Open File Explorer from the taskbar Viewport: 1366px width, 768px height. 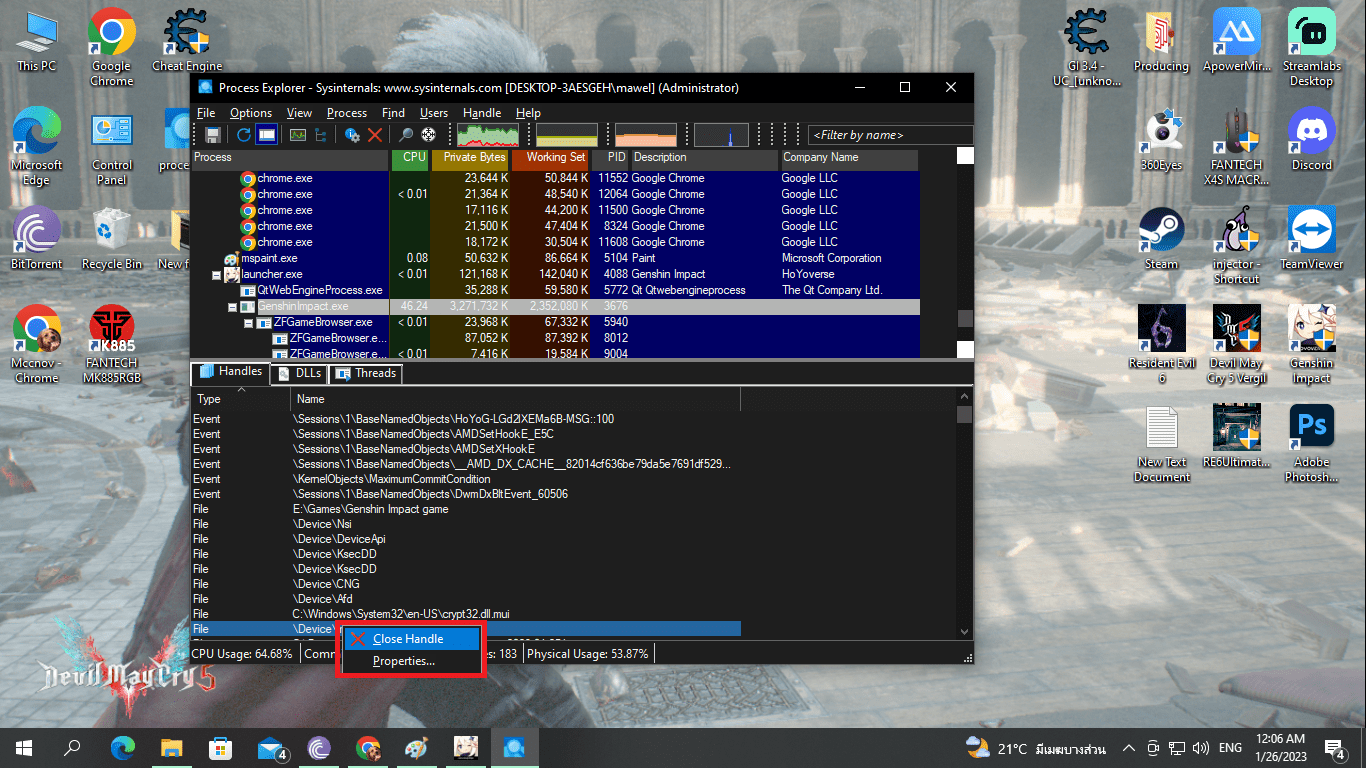pyautogui.click(x=172, y=748)
